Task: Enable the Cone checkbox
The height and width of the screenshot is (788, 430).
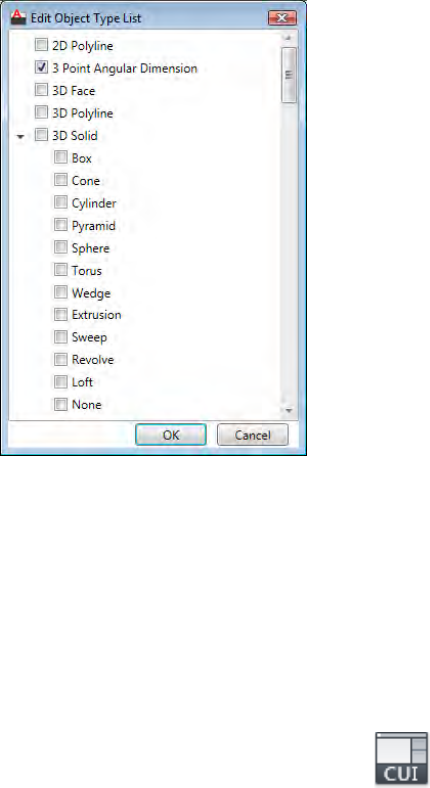Action: click(61, 180)
